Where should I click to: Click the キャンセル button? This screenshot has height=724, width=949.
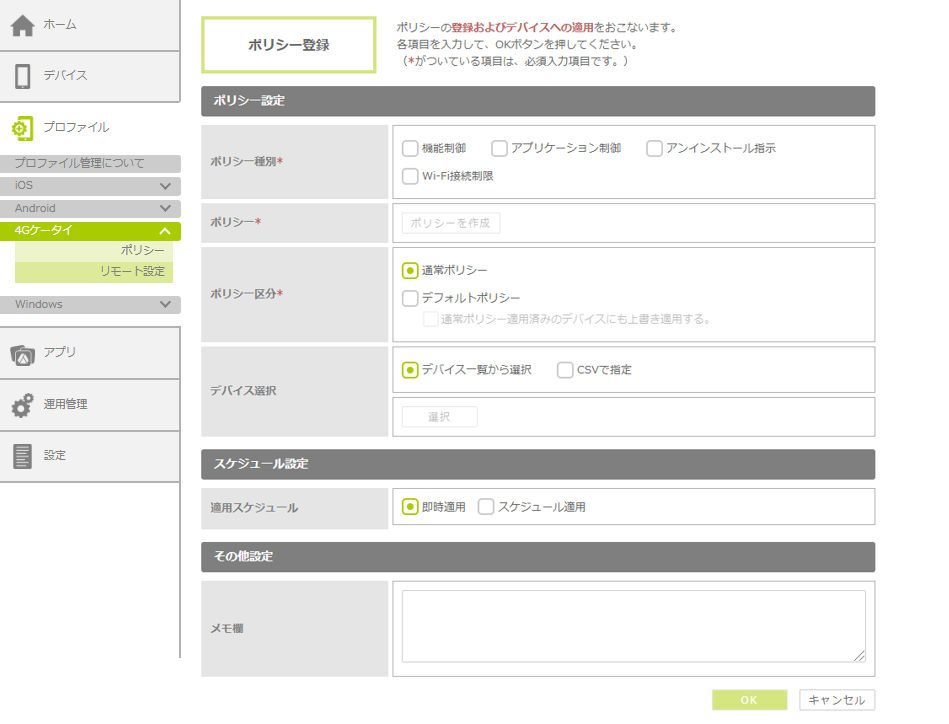pos(837,700)
